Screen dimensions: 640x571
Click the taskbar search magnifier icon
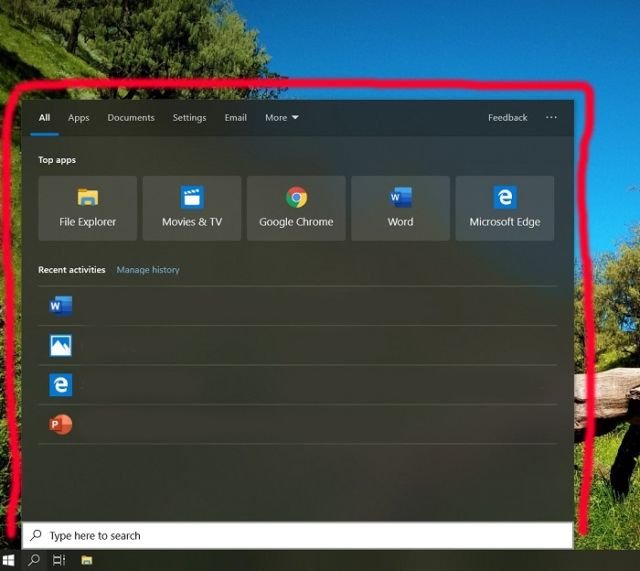point(34,560)
